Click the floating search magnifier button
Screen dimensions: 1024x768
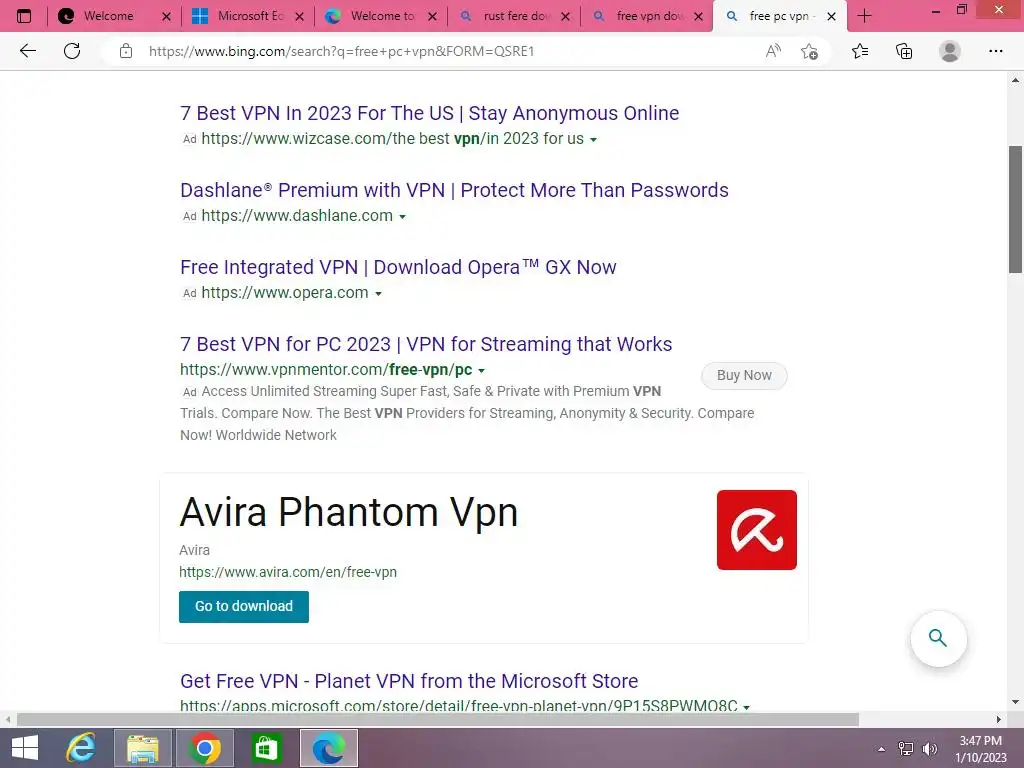coord(938,638)
